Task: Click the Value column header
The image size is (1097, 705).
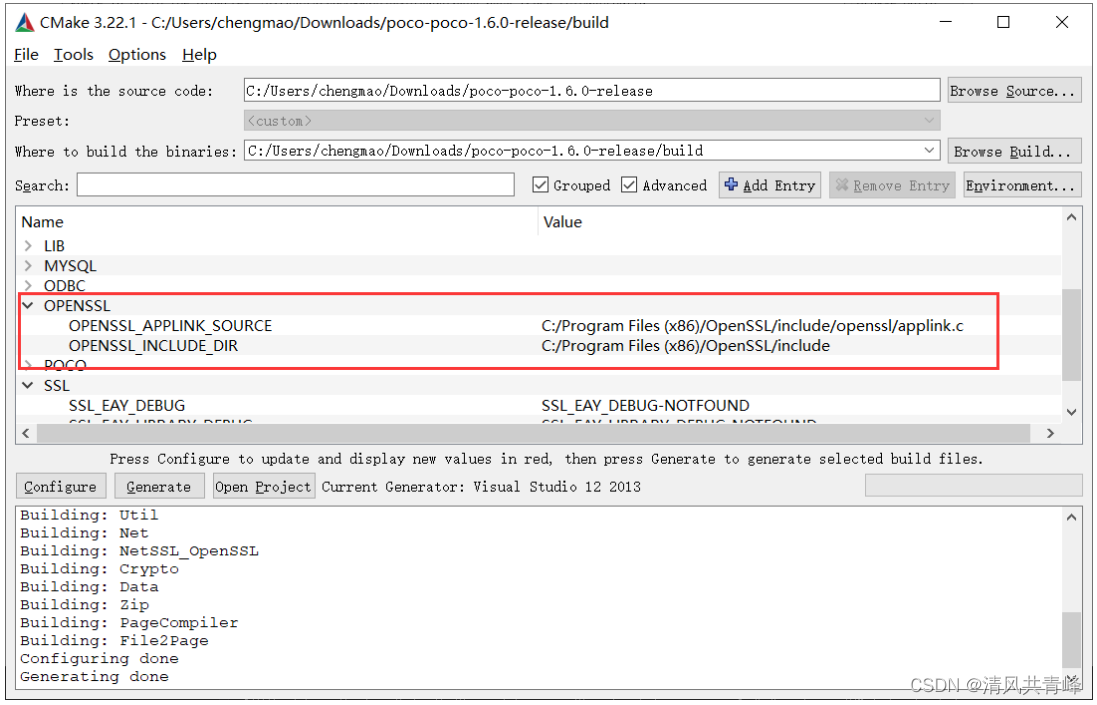Action: [562, 222]
